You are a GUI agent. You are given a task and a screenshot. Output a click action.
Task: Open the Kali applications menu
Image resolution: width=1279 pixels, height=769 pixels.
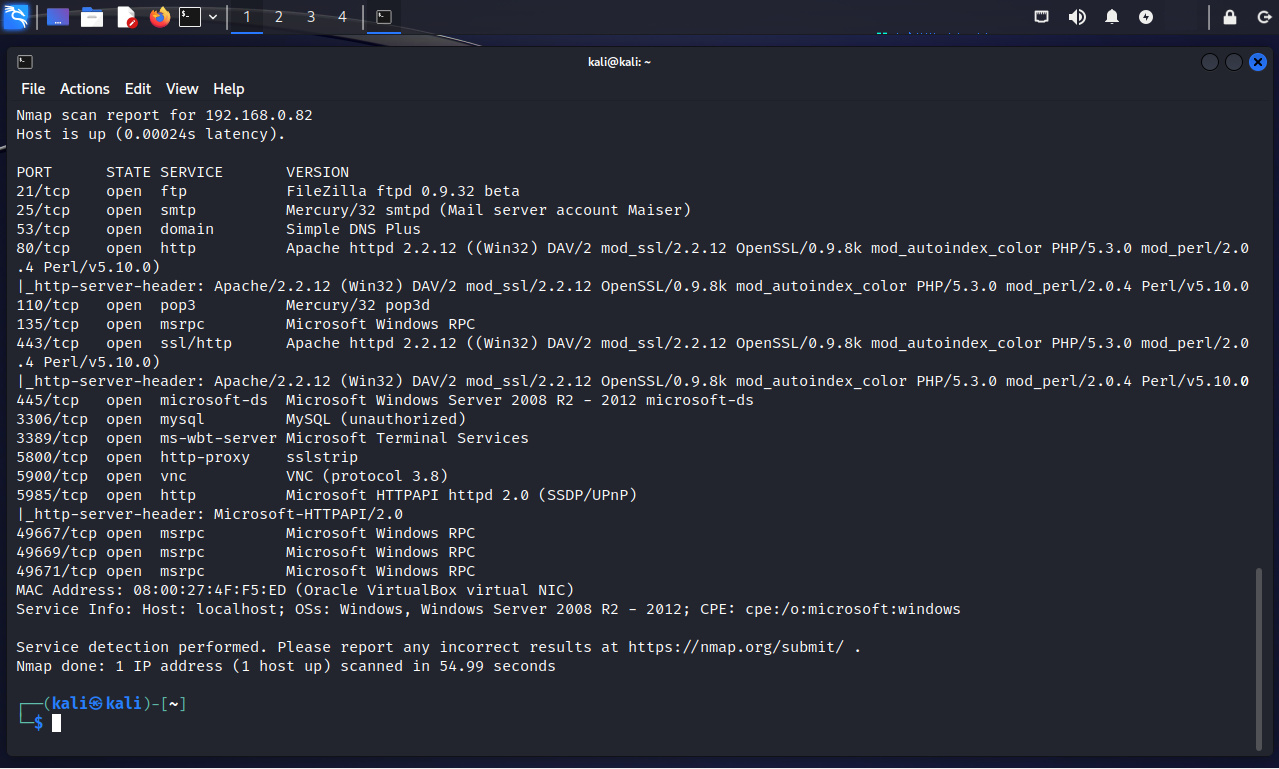point(16,17)
